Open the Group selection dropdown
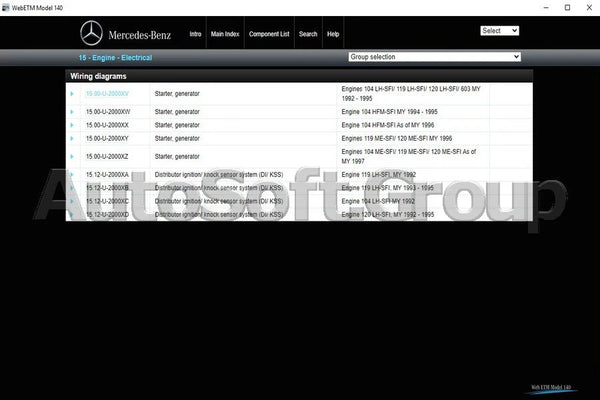The image size is (600, 400). [434, 57]
